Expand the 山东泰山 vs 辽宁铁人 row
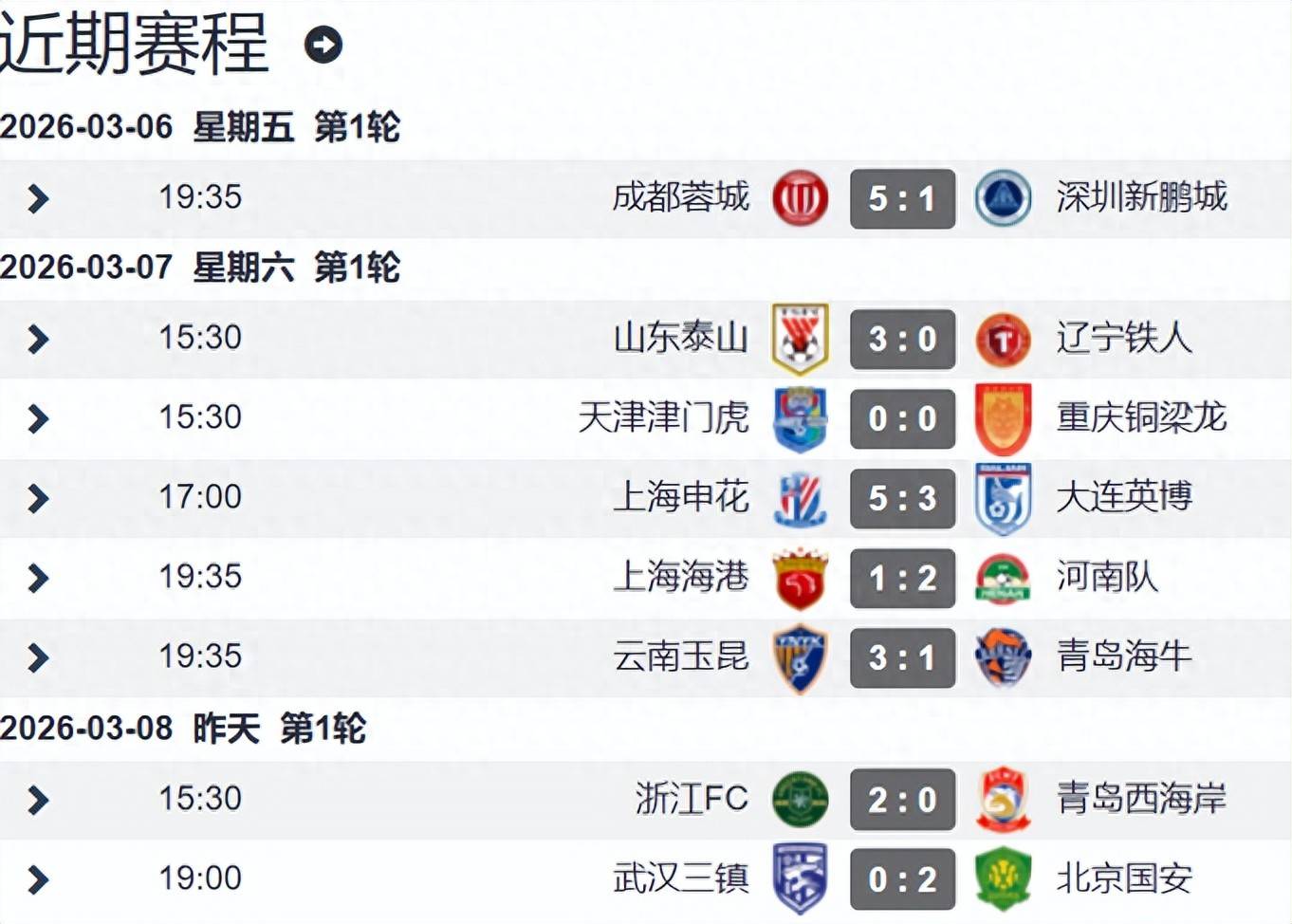The image size is (1292, 924). pyautogui.click(x=38, y=339)
